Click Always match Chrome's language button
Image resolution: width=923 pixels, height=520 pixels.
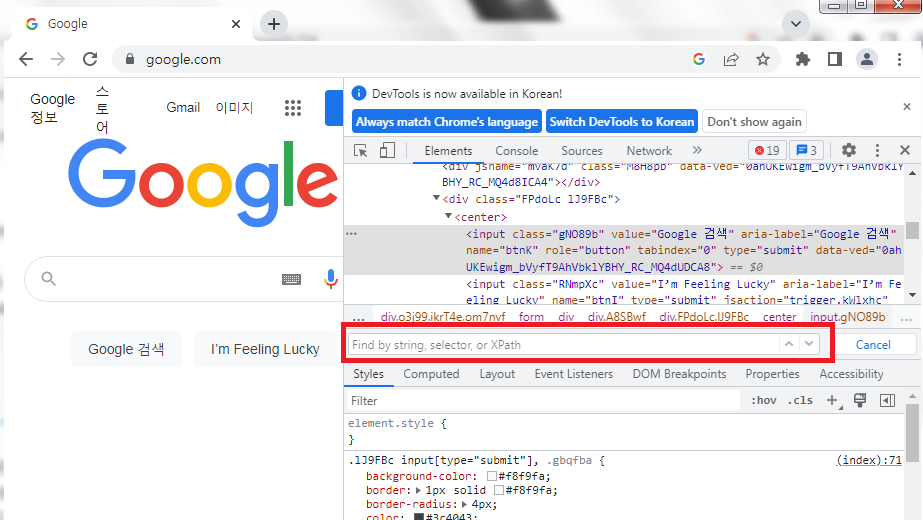coord(447,122)
